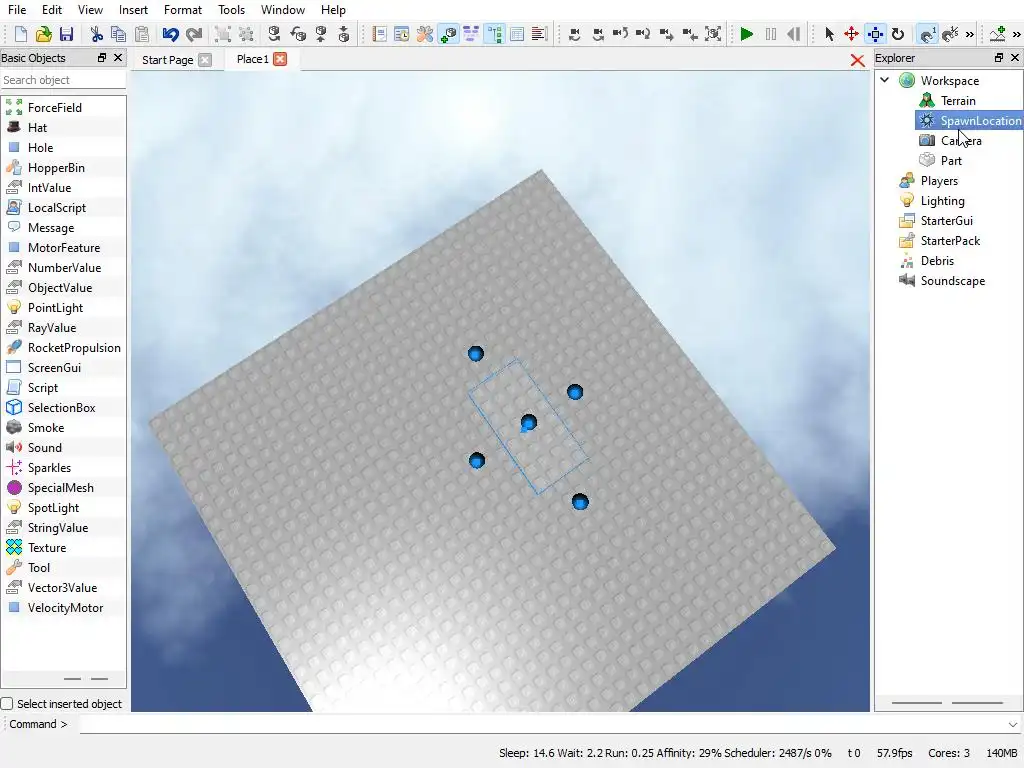This screenshot has height=768, width=1024.
Task: Select StarterPack in the Explorer
Action: tap(950, 241)
